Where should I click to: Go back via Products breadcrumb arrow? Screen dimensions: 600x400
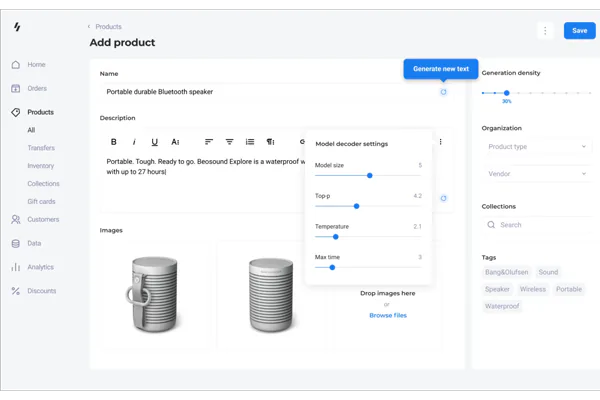(89, 26)
